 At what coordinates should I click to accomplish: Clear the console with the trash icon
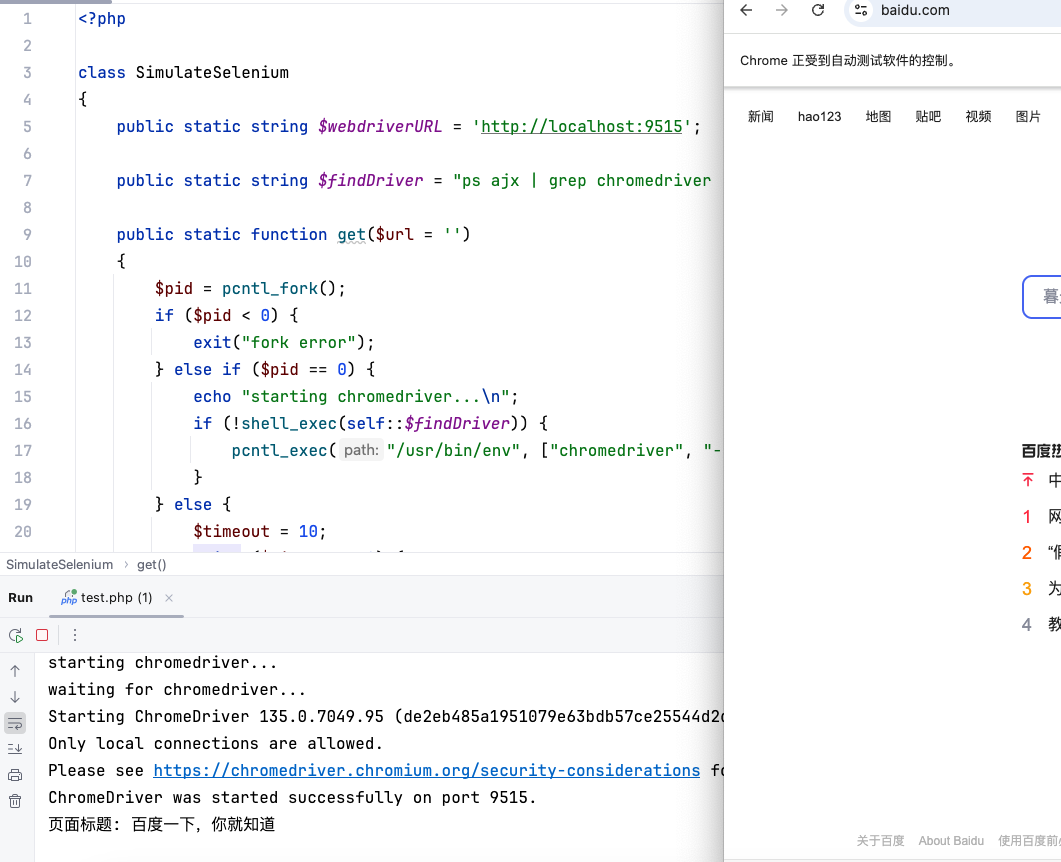click(15, 800)
